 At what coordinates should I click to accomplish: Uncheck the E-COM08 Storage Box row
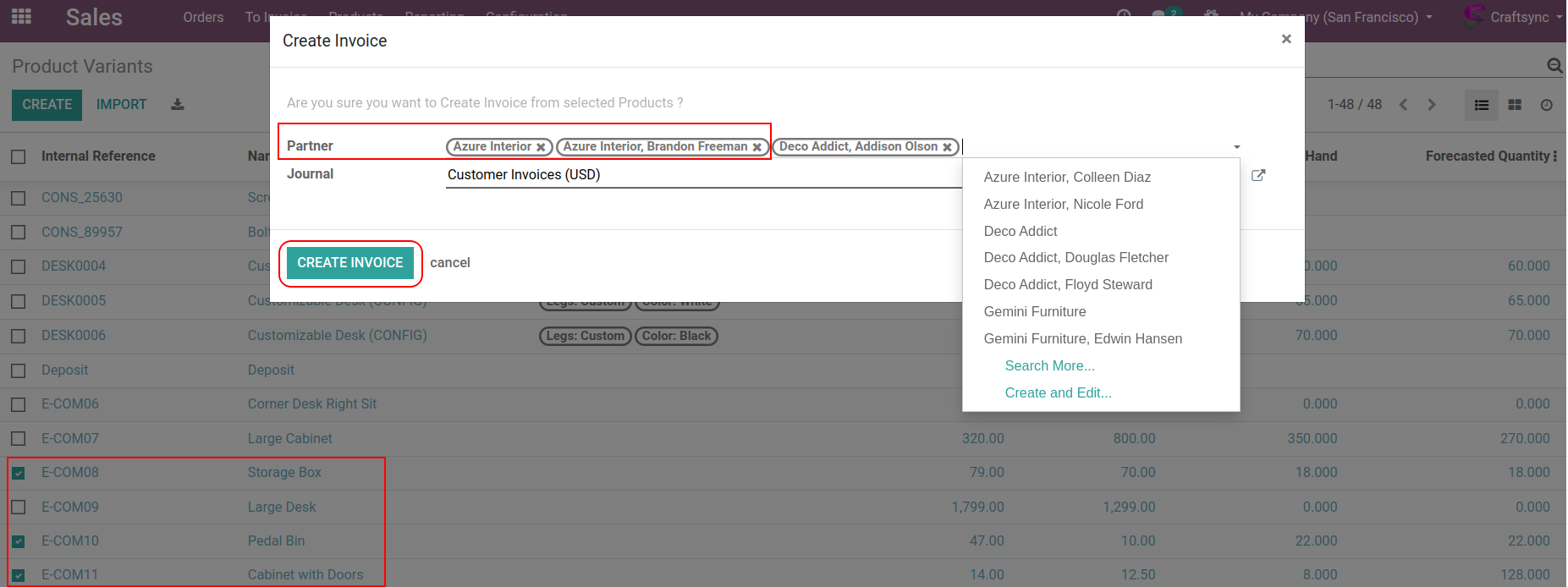[x=19, y=473]
